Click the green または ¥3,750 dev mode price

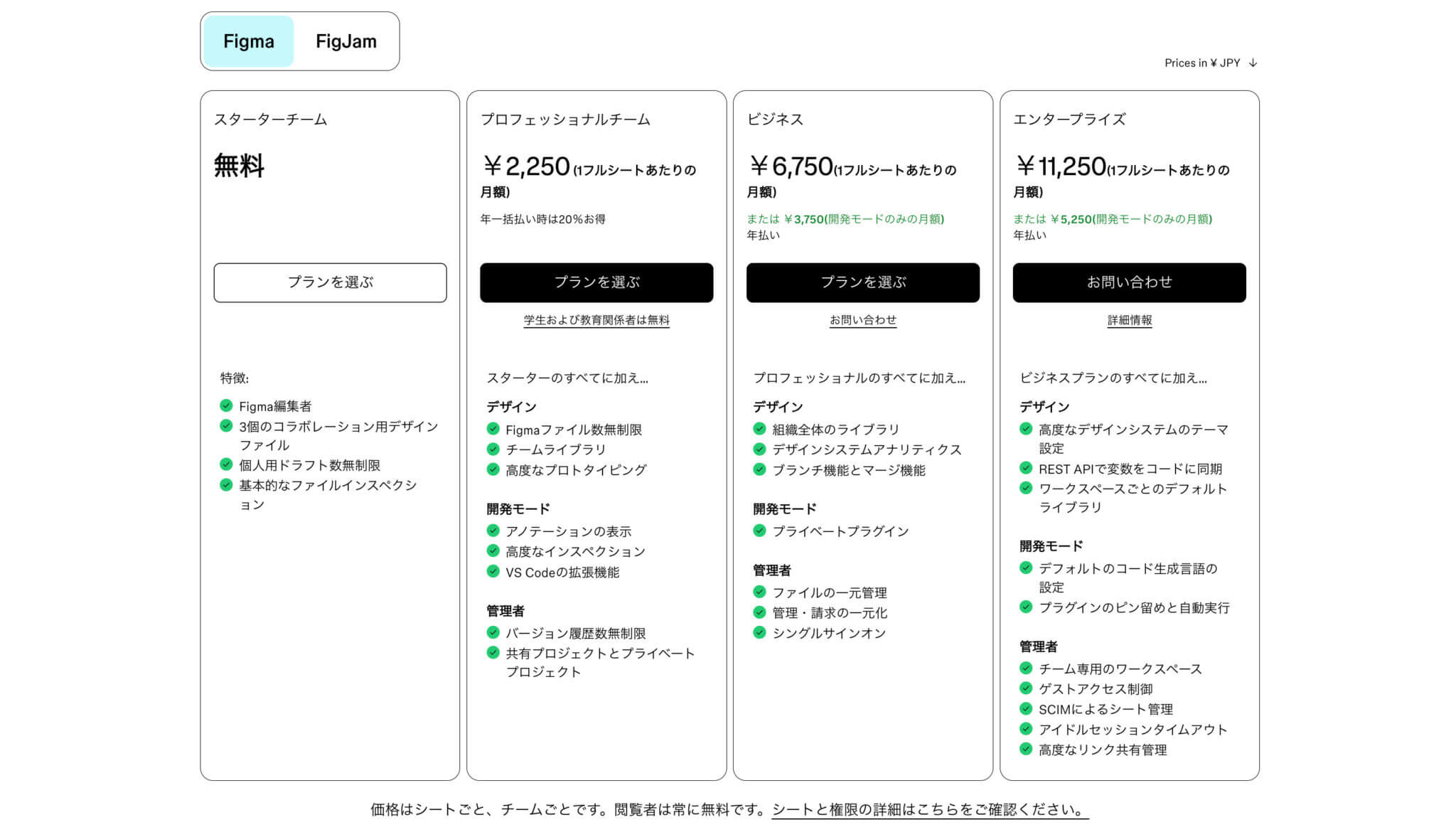click(845, 219)
